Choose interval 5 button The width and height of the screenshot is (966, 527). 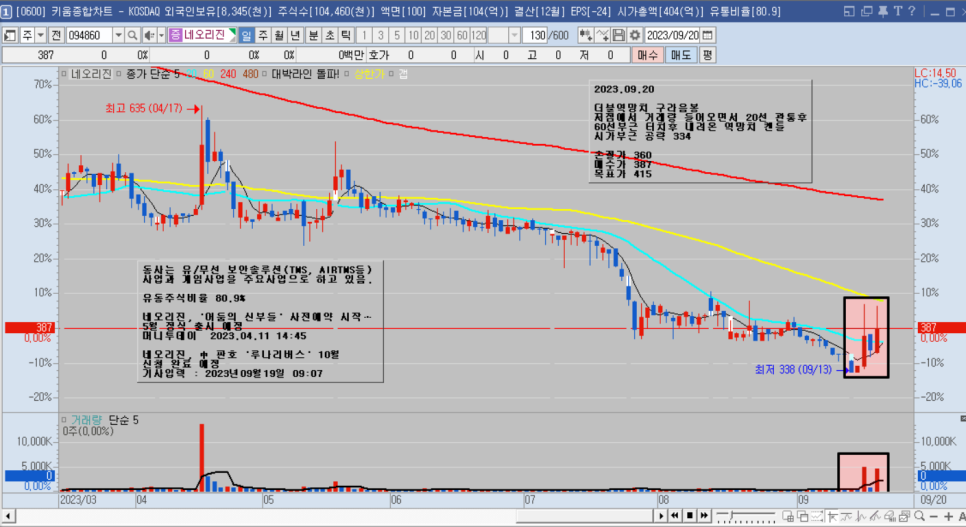coord(397,35)
